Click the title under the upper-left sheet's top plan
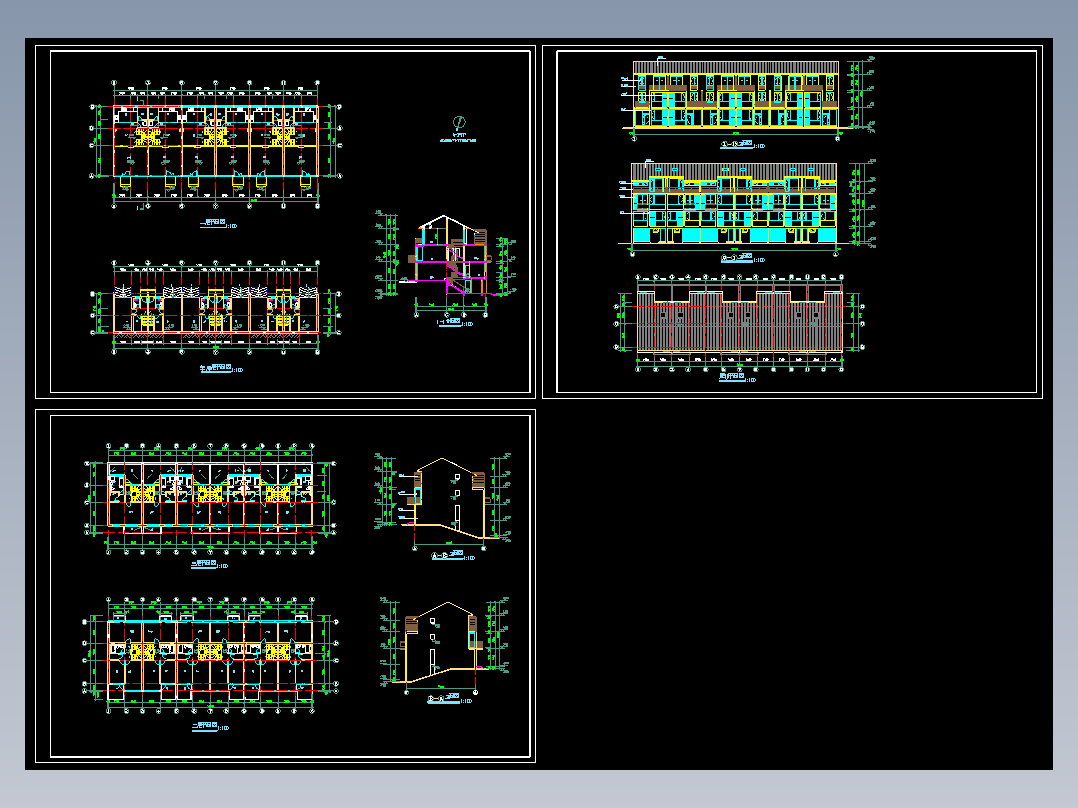 [x=218, y=224]
